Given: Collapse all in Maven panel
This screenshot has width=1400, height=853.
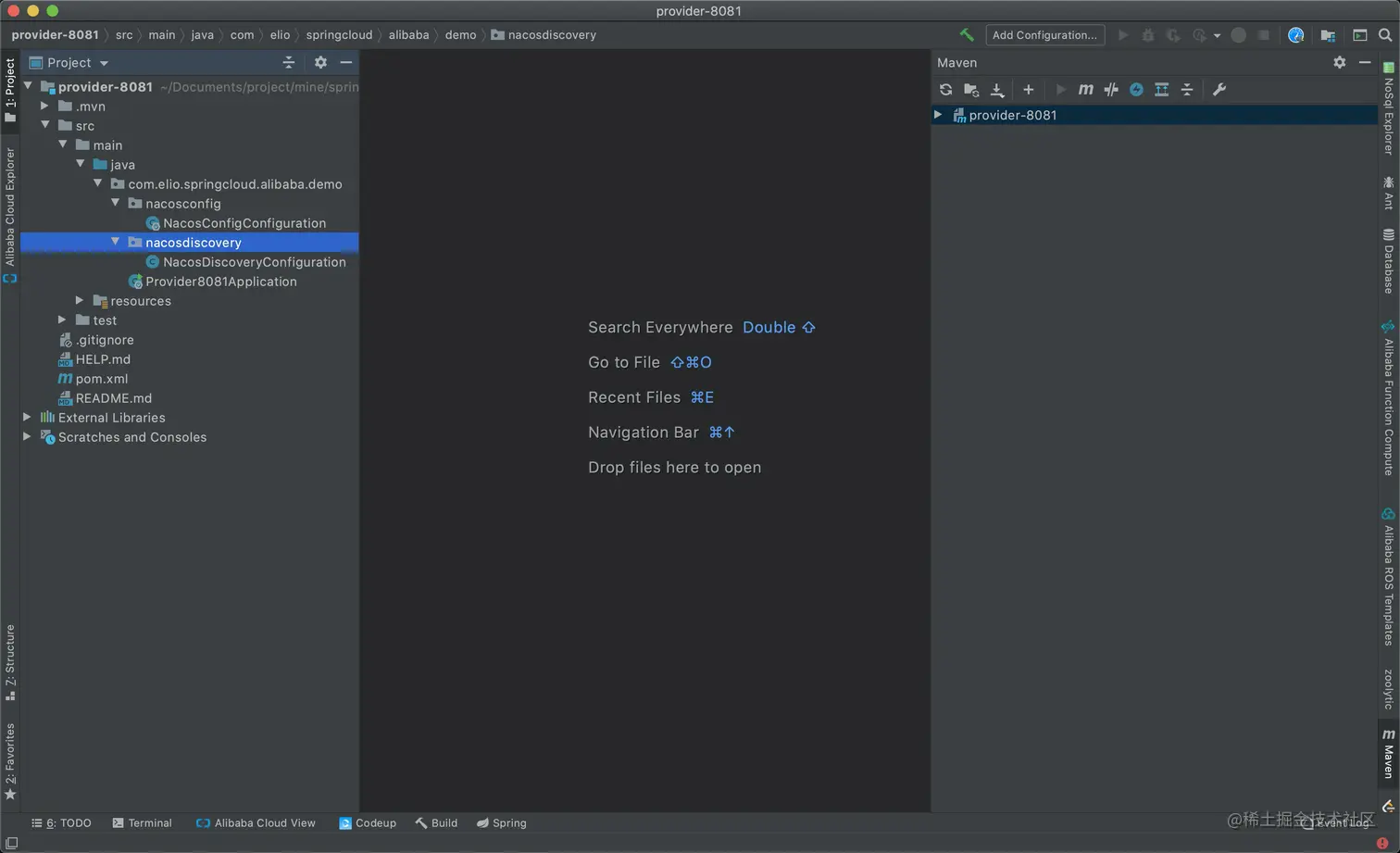Looking at the screenshot, I should 1187,90.
